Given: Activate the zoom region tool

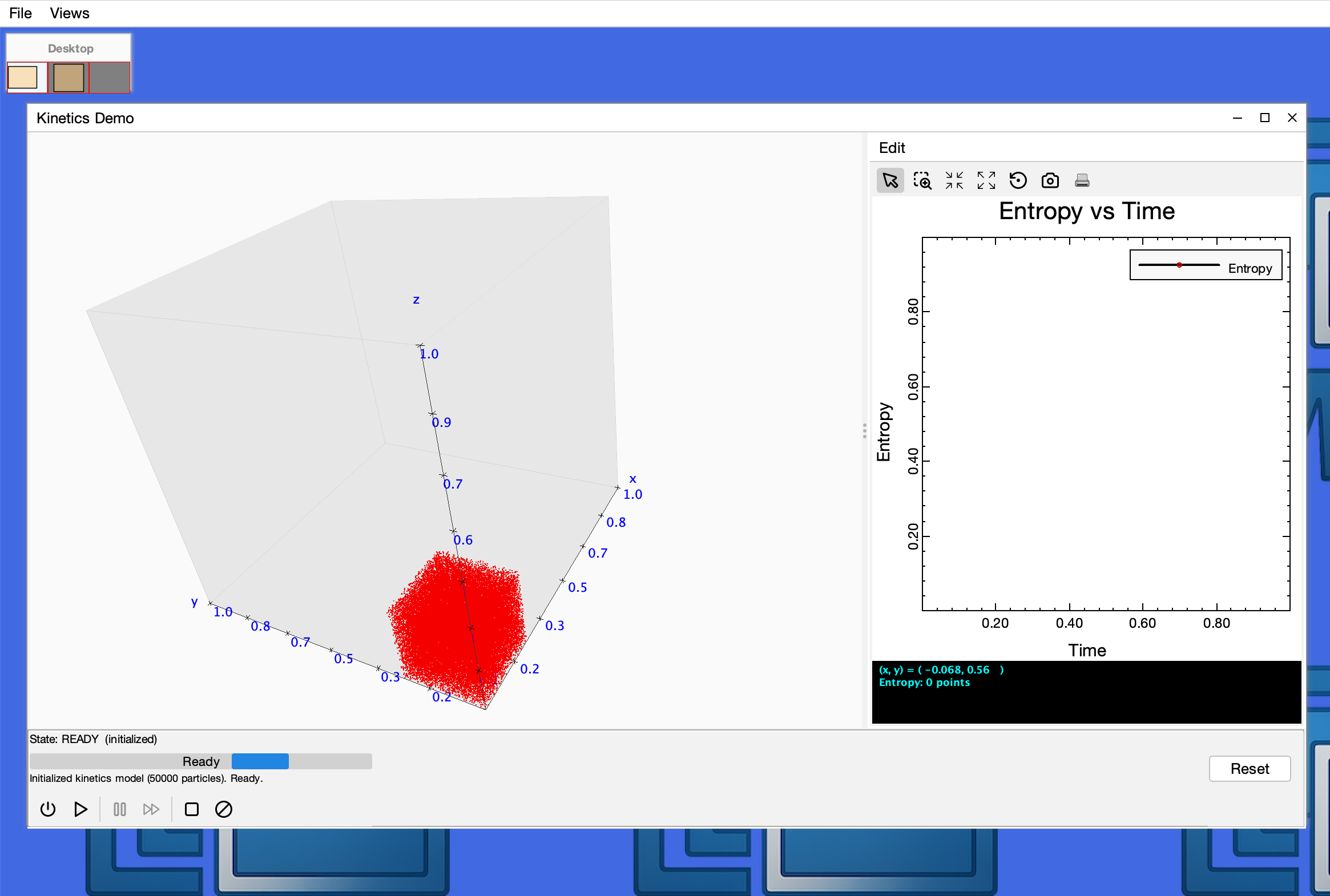Looking at the screenshot, I should (922, 180).
